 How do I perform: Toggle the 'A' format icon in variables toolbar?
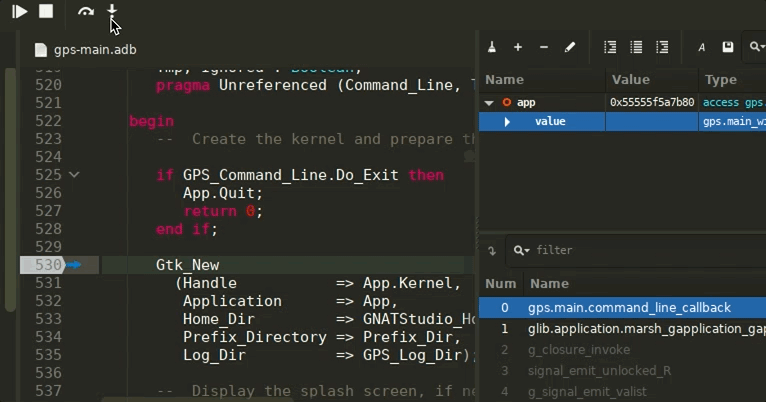(x=702, y=47)
